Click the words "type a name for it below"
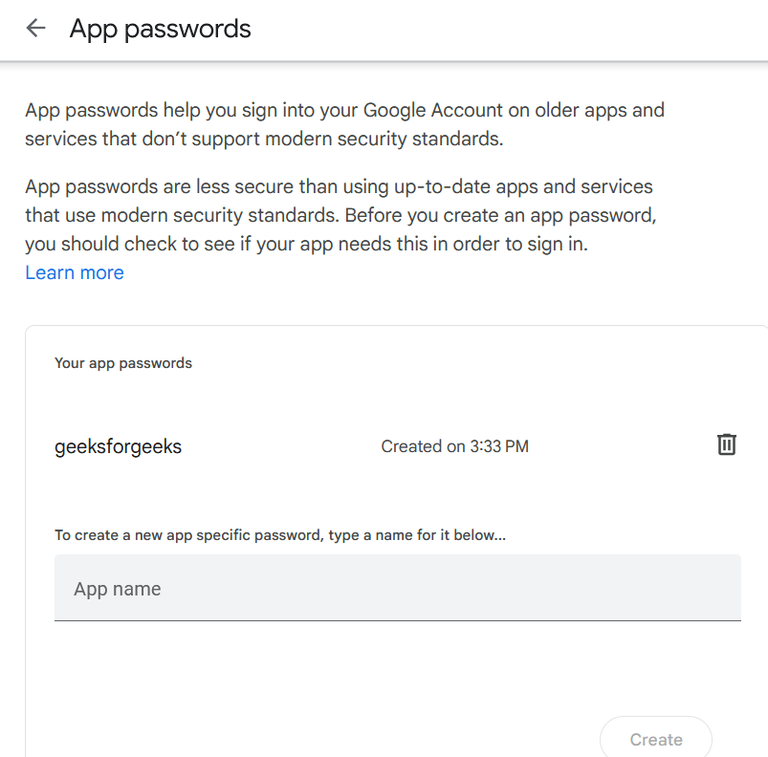This screenshot has width=768, height=757. (x=418, y=535)
